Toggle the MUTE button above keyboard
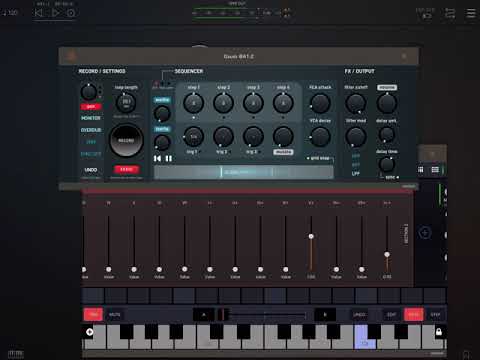 [115, 314]
